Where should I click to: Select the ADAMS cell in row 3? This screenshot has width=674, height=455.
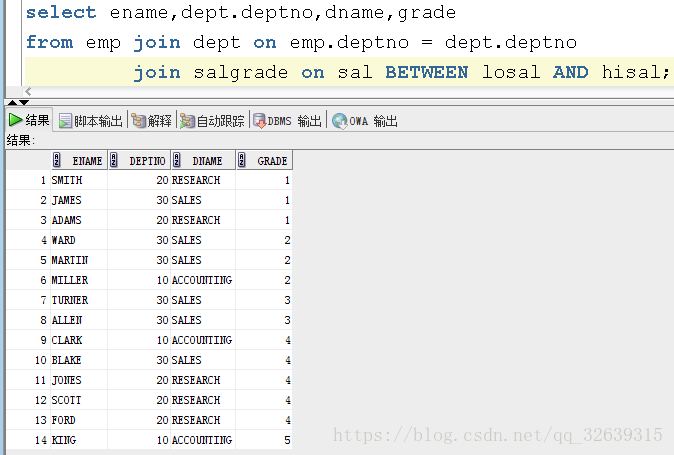79,220
